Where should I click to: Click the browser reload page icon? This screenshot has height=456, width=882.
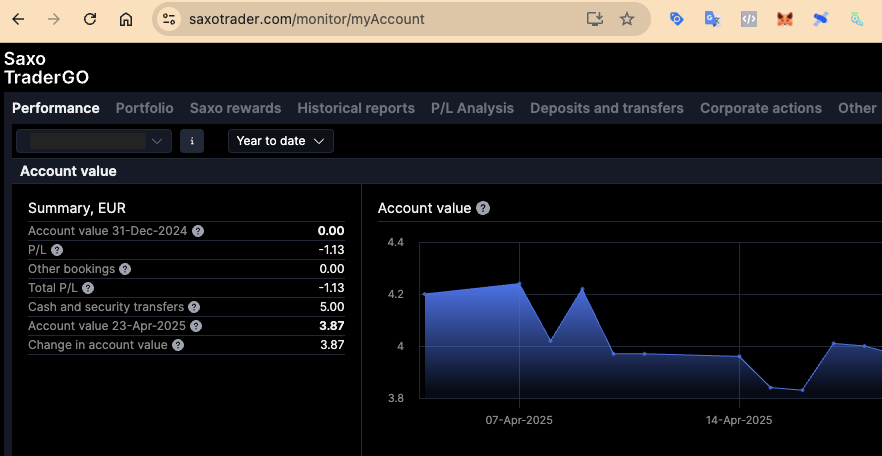(90, 19)
